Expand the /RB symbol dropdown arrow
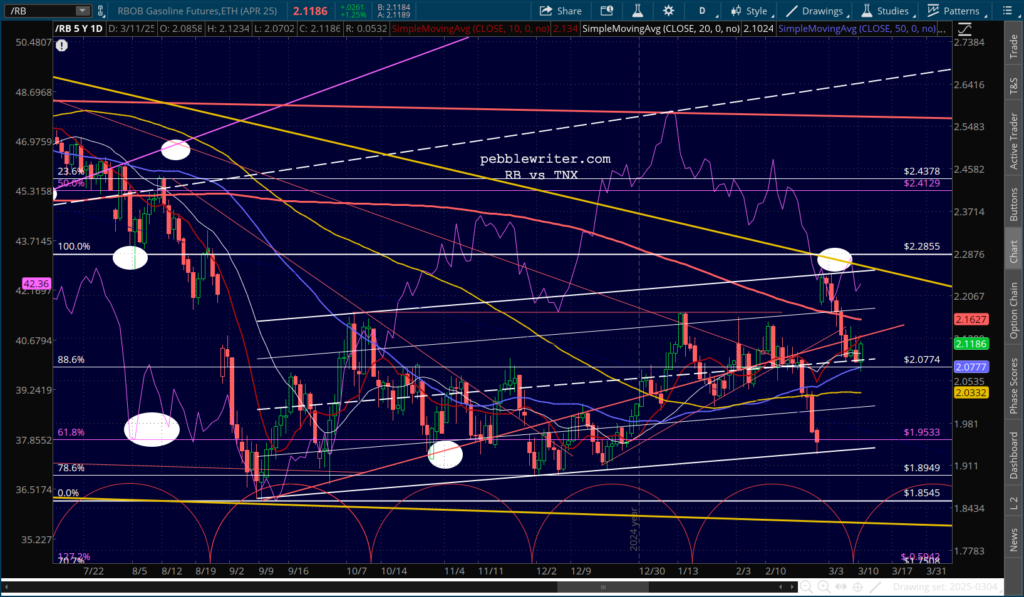The image size is (1024, 597). [82, 10]
